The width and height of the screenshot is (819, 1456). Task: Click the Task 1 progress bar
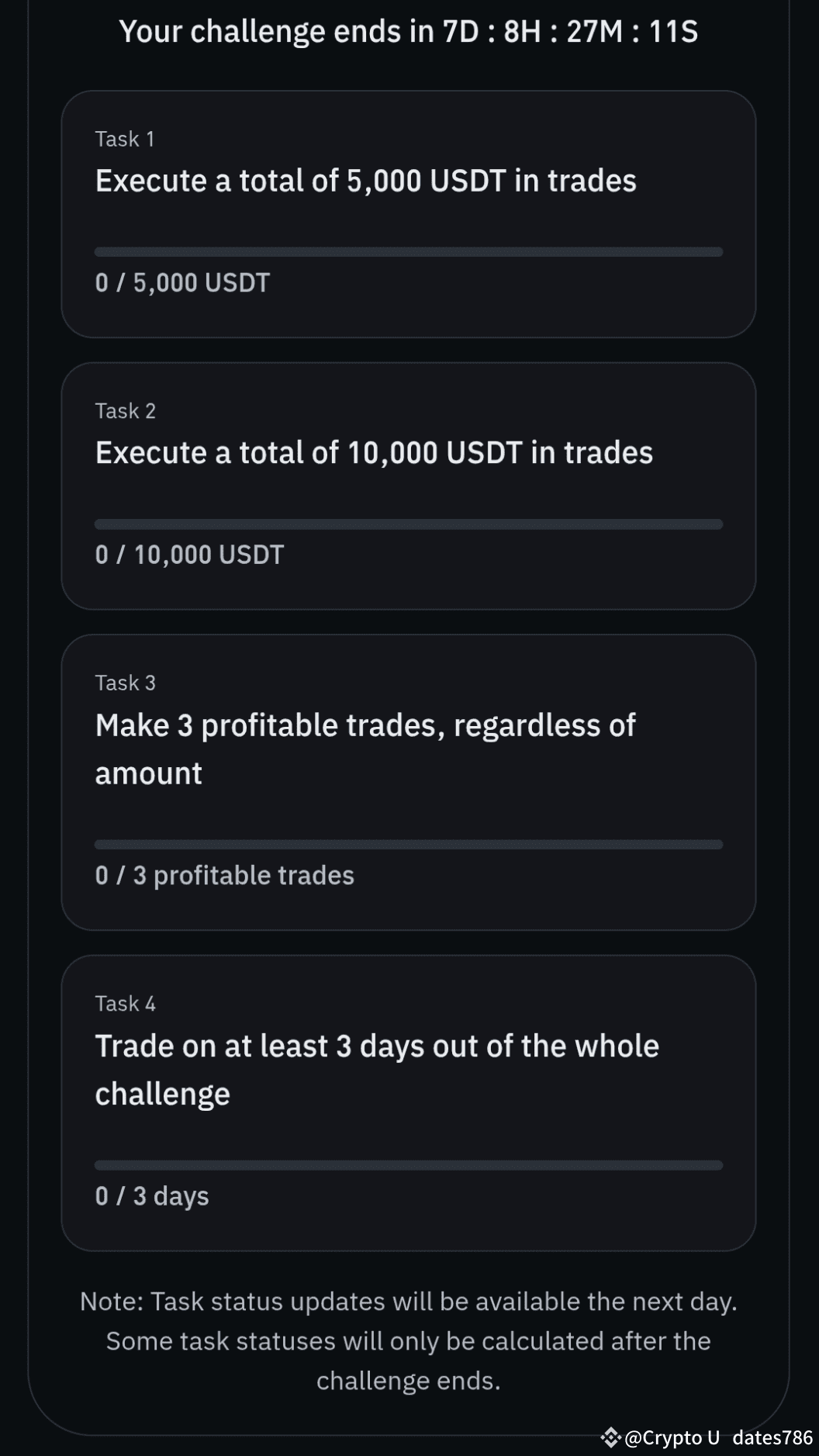click(x=409, y=252)
